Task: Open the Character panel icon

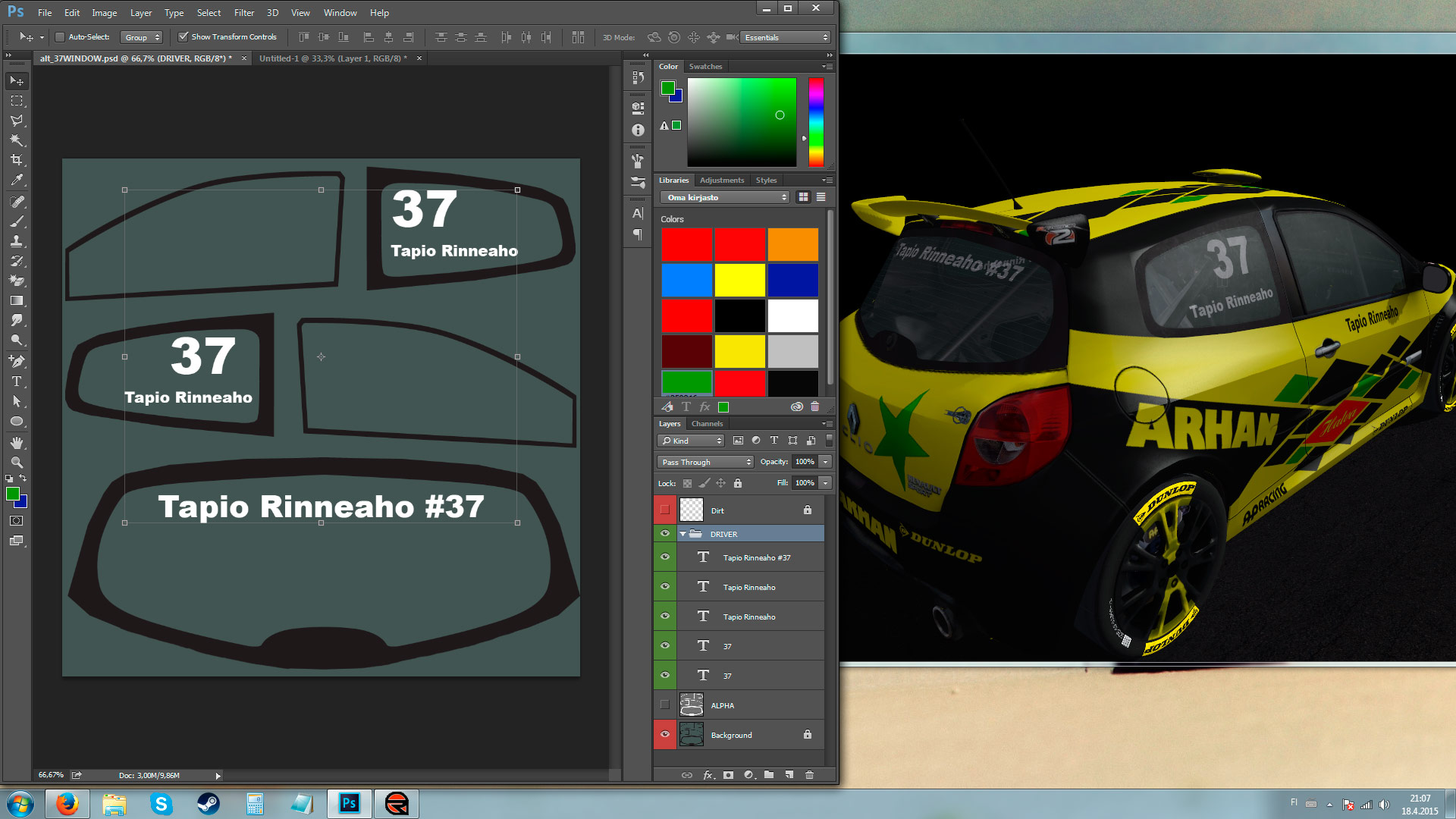Action: pyautogui.click(x=638, y=214)
